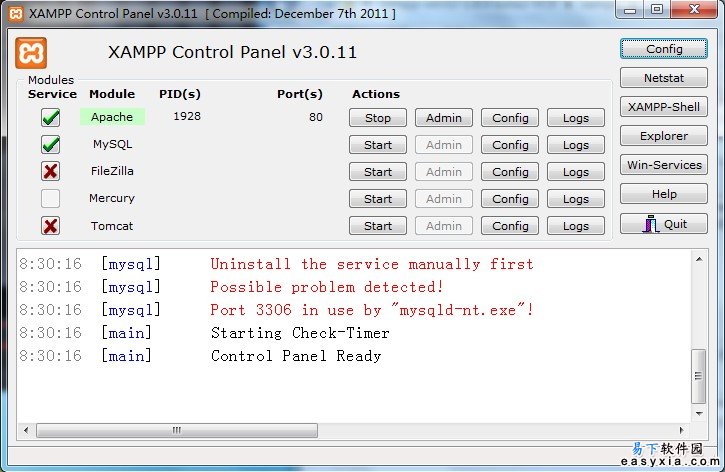Install the FileZilla service via red X
725x472 pixels.
tap(50, 172)
